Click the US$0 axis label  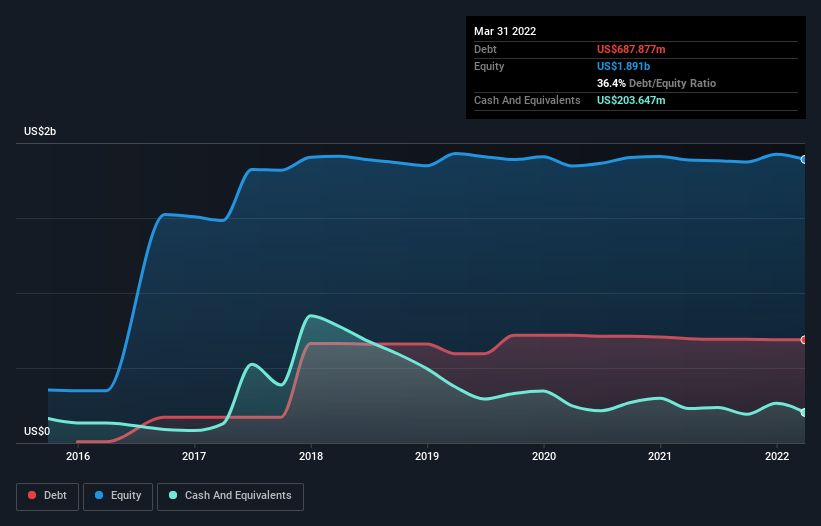click(37, 431)
